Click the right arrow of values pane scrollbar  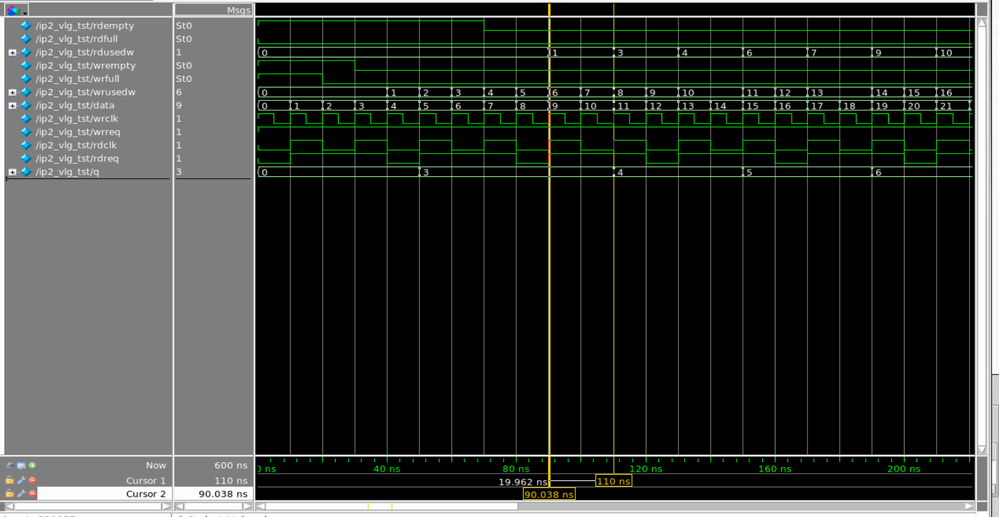(x=248, y=506)
